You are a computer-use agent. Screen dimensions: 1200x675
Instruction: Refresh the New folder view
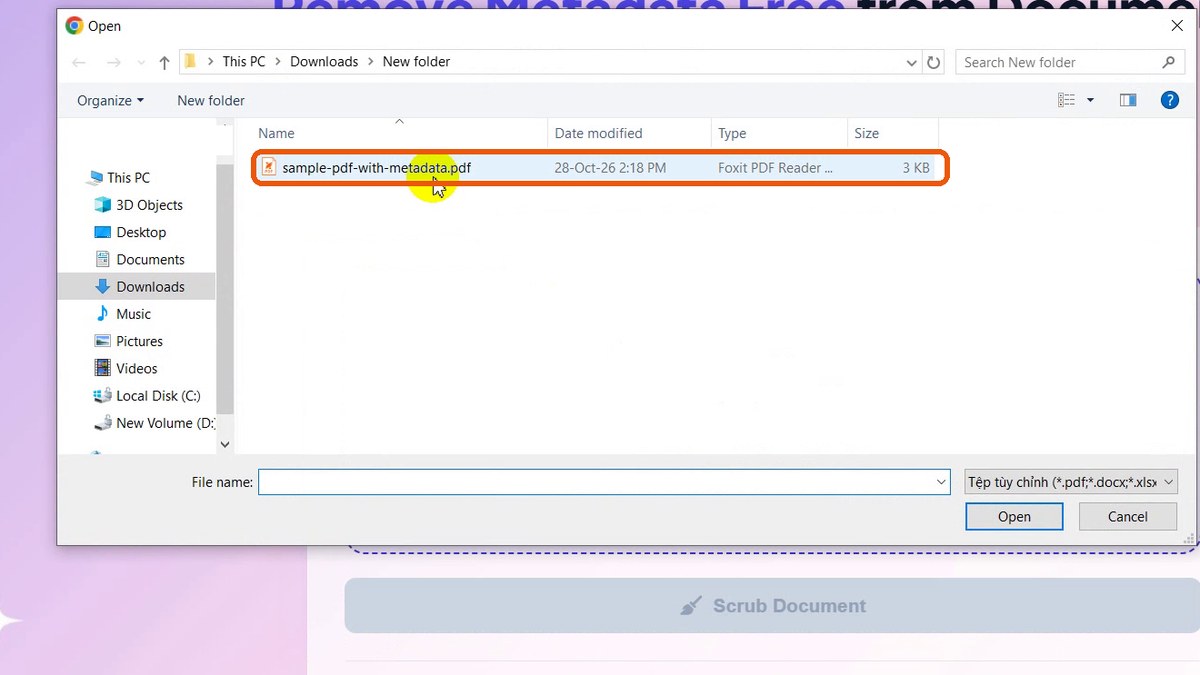(x=934, y=62)
